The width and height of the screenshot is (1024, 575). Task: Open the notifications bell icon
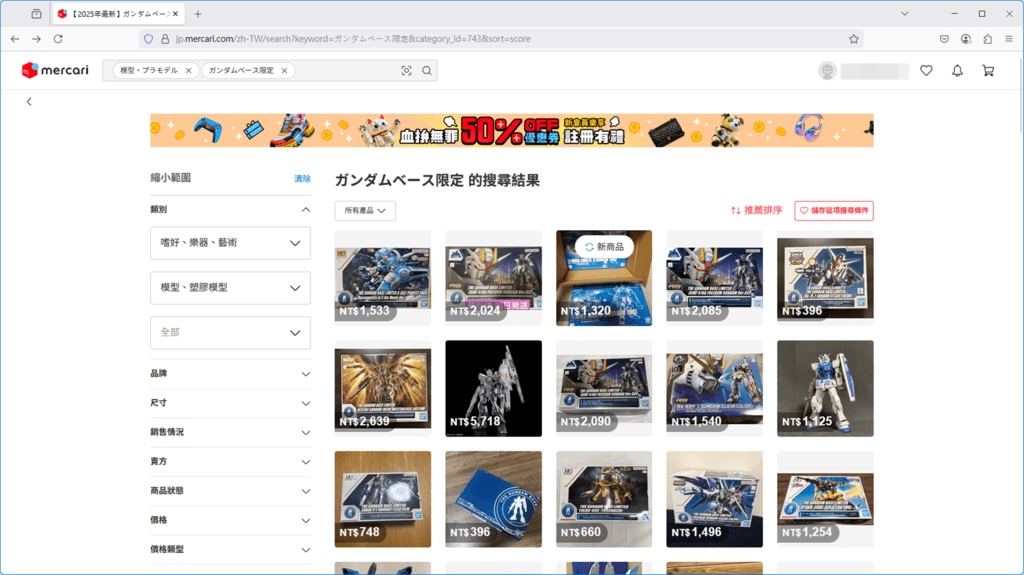tap(957, 71)
